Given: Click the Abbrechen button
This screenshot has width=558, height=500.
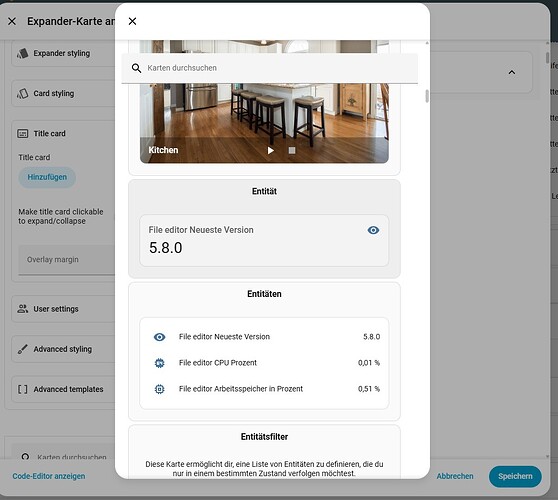Looking at the screenshot, I should tap(455, 476).
